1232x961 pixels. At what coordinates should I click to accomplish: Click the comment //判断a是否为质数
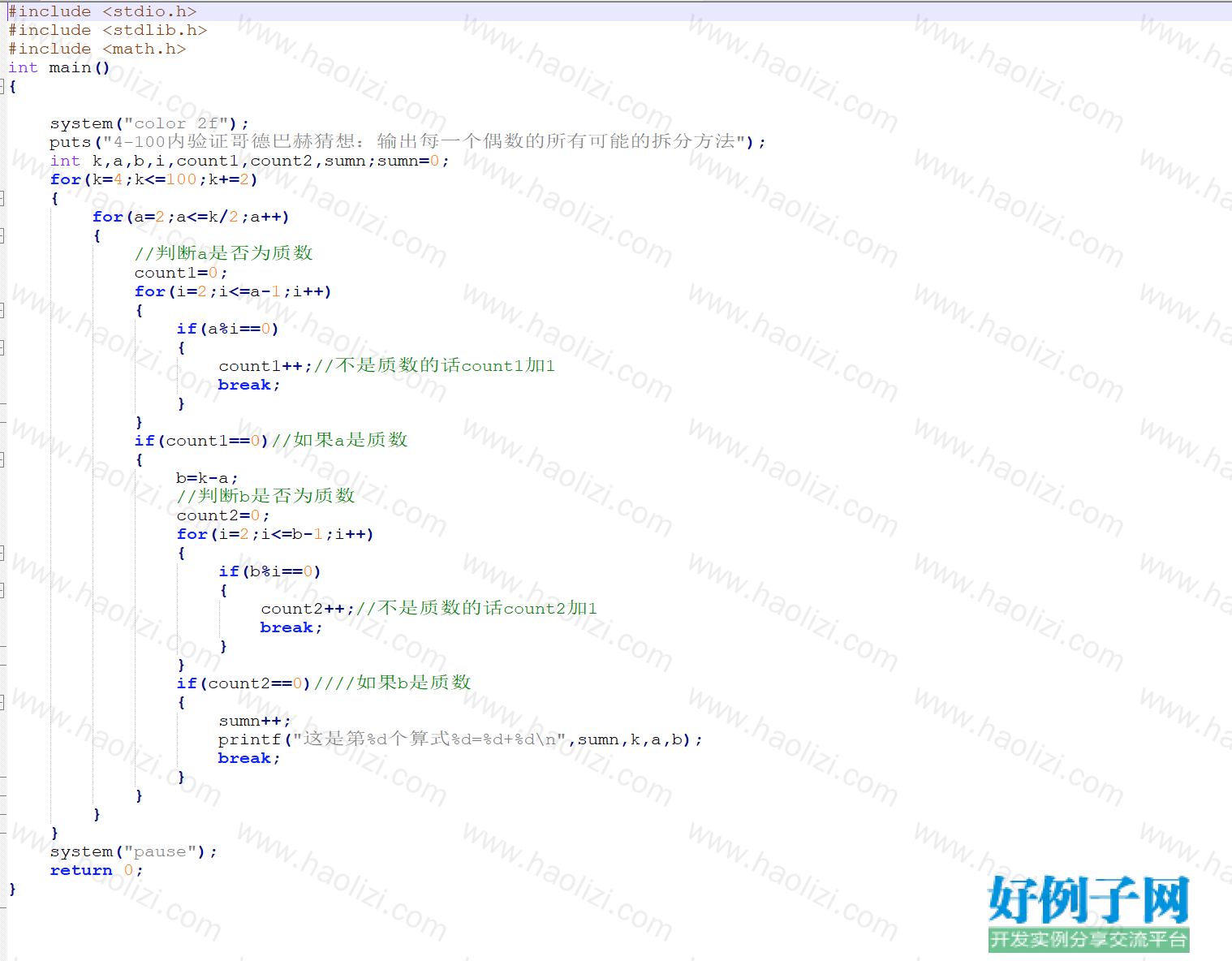point(223,253)
